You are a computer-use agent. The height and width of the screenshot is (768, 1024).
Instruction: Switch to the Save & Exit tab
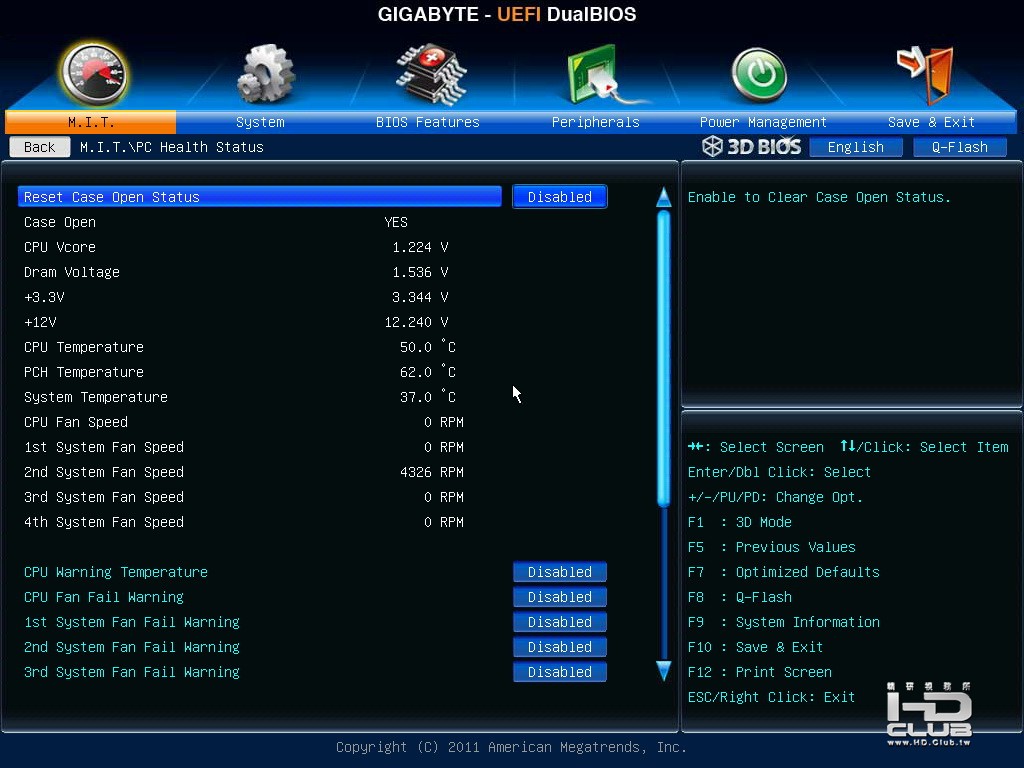pyautogui.click(x=931, y=122)
